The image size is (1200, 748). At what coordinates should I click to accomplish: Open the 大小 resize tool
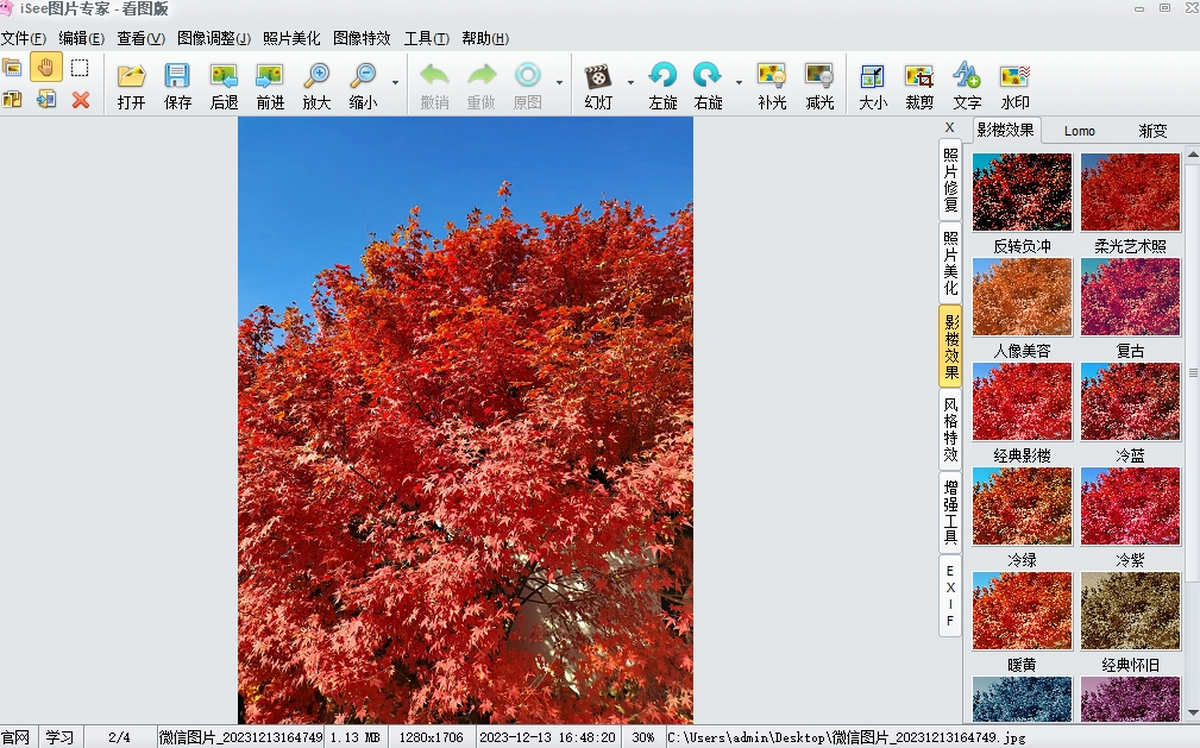(x=872, y=87)
